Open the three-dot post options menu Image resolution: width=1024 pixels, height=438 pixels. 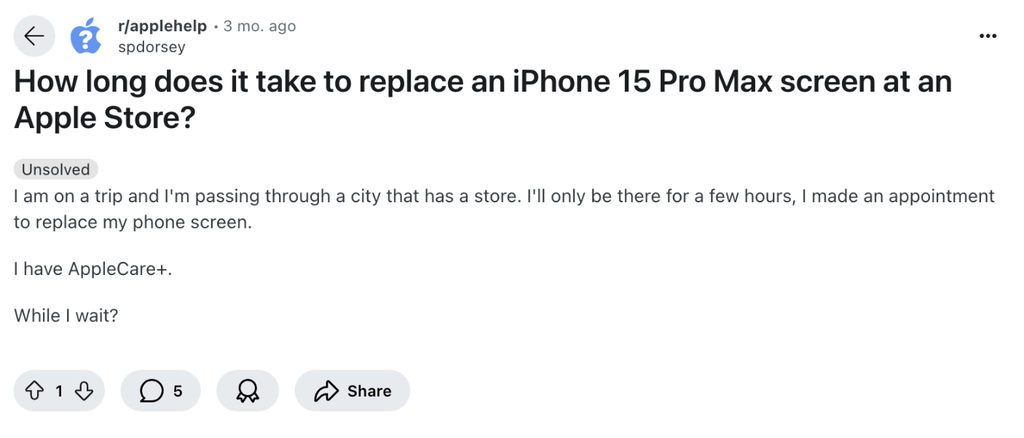pyautogui.click(x=988, y=36)
